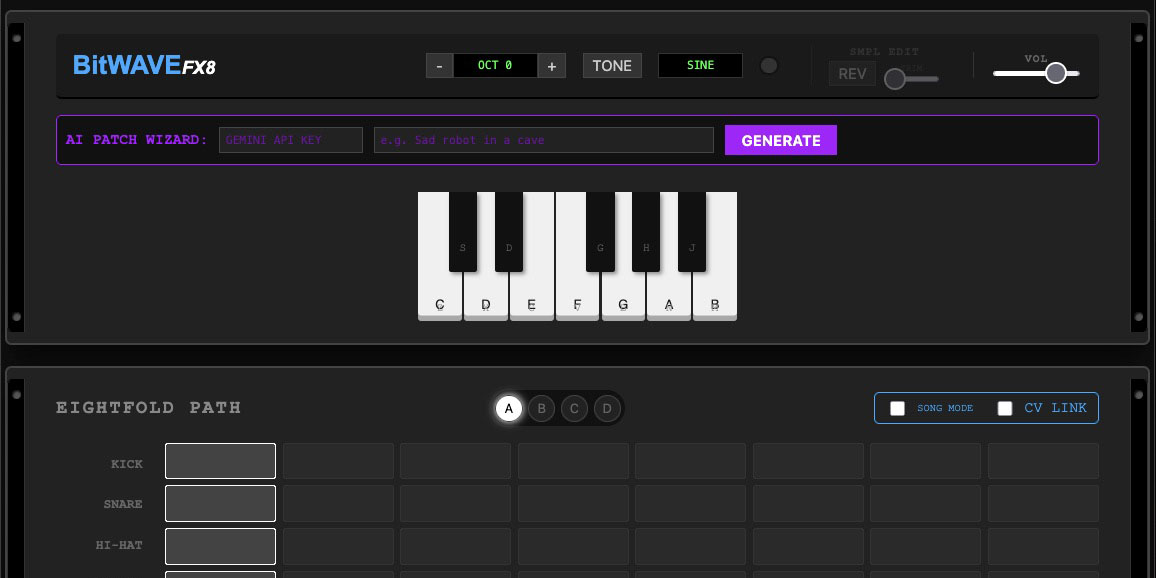Click the round LED beside the SINE display

[769, 65]
